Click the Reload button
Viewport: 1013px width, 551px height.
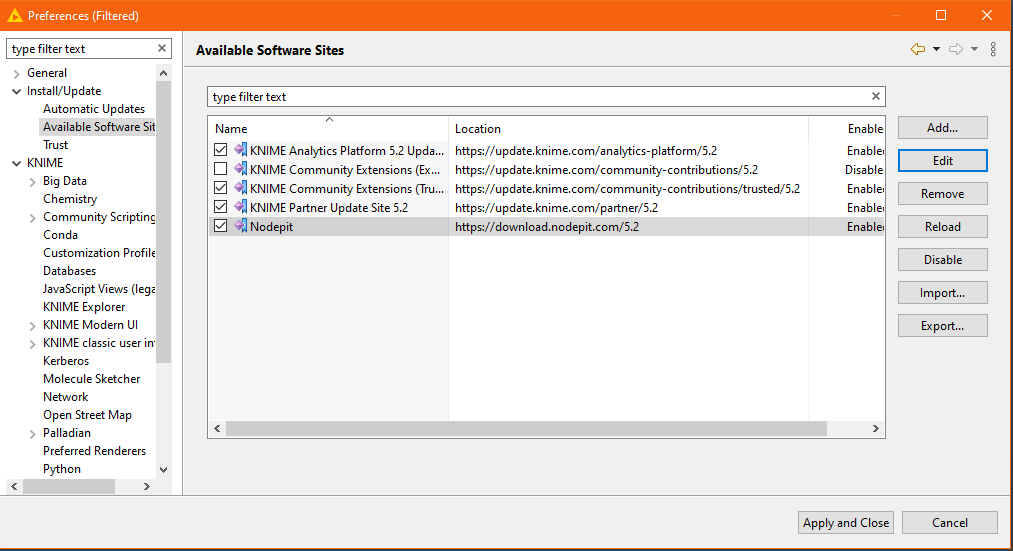coord(943,227)
